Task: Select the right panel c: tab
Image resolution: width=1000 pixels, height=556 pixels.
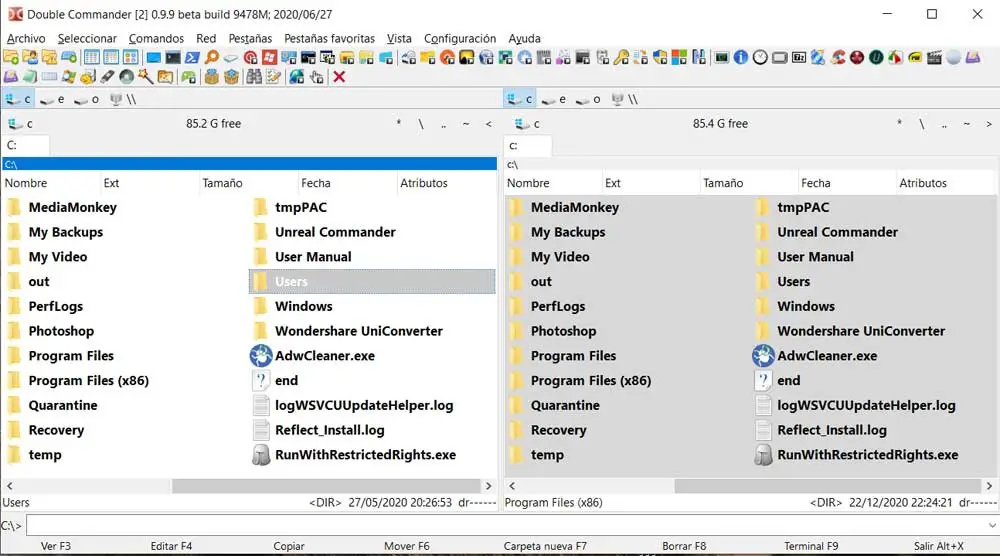Action: [528, 145]
